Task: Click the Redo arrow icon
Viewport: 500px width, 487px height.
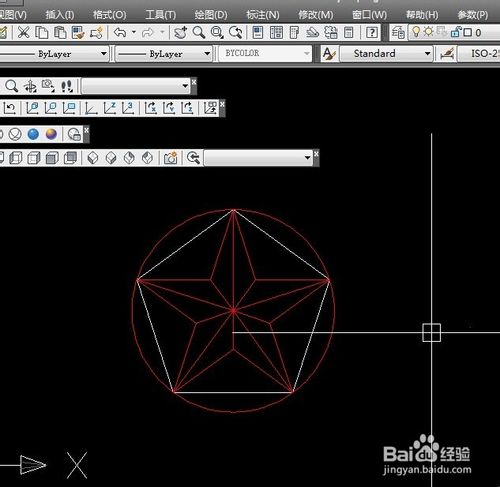Action: click(147, 33)
